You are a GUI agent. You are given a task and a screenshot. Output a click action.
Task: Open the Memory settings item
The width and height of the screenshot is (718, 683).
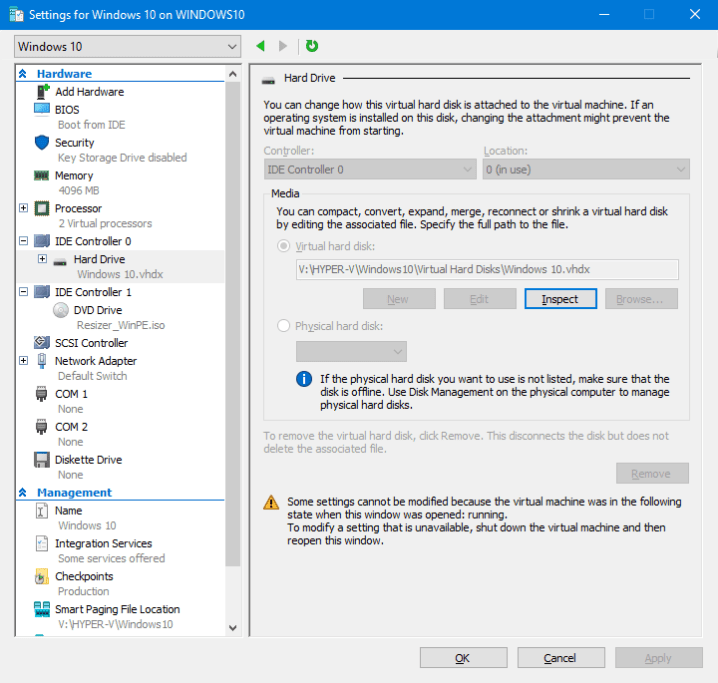coord(74,176)
